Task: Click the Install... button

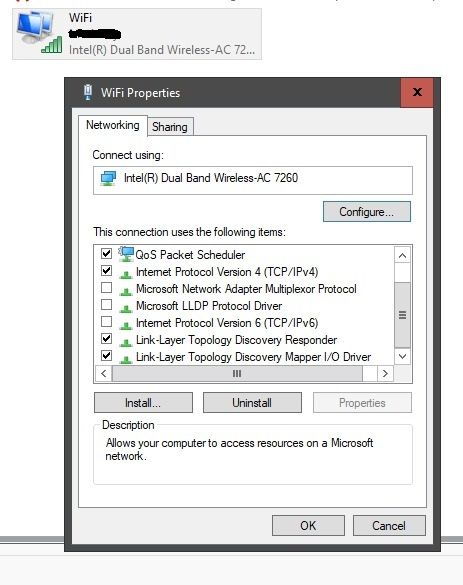Action: tap(143, 403)
